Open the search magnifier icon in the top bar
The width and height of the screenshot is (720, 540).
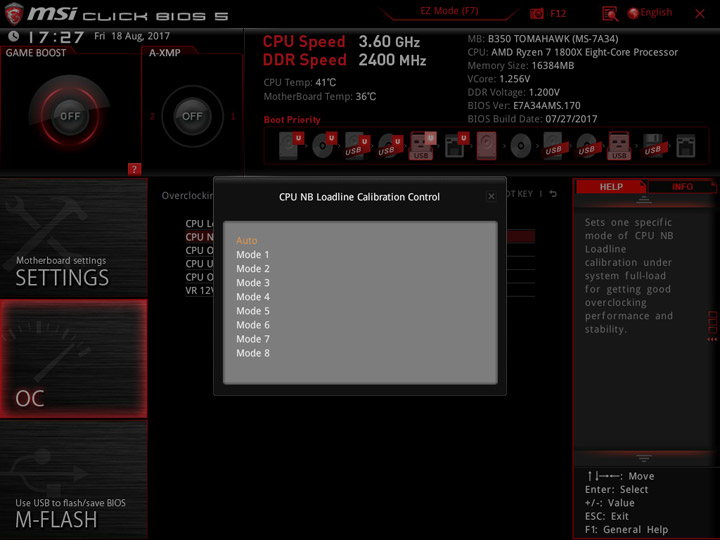[610, 14]
